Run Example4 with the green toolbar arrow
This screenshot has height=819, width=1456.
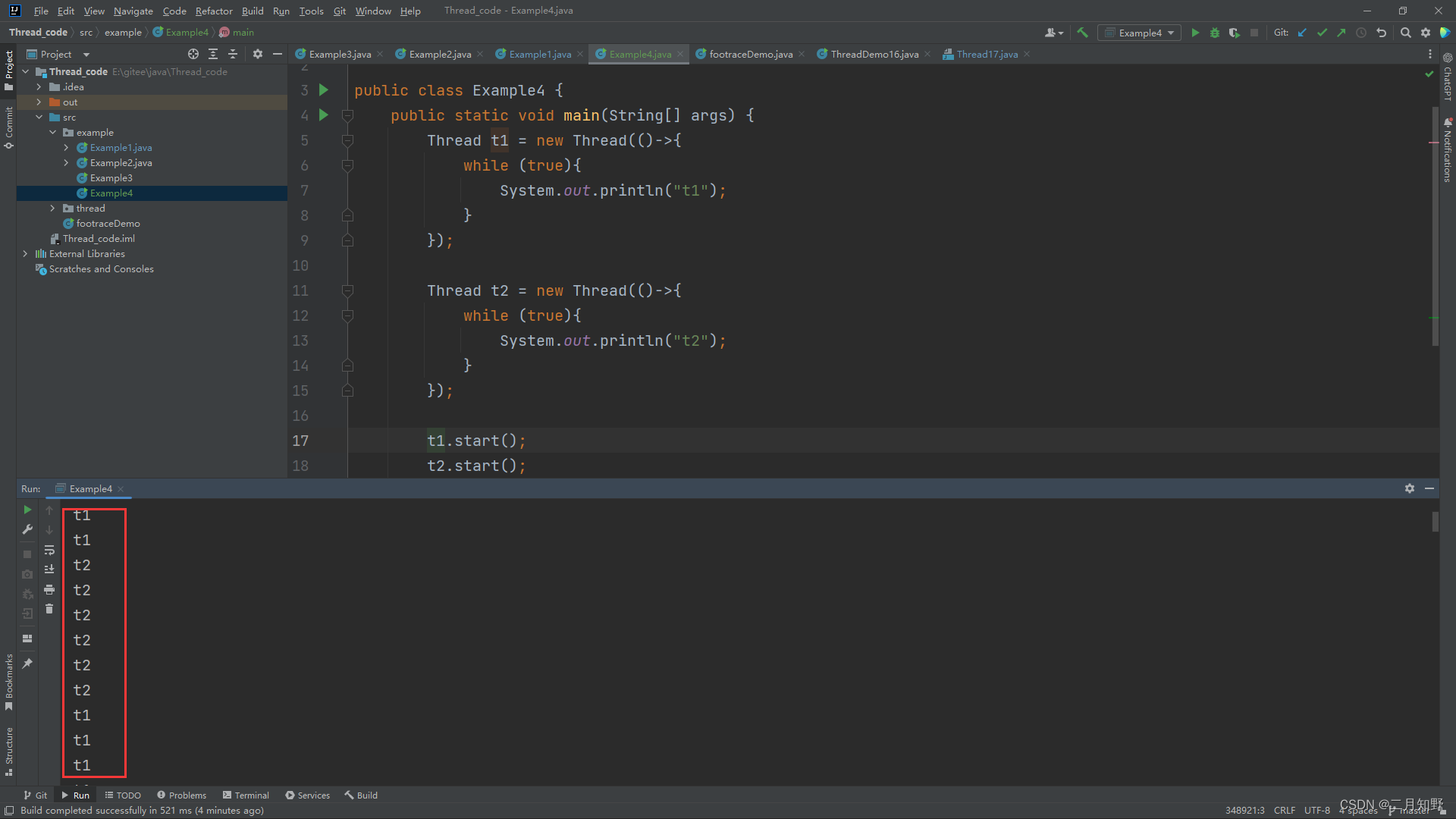pyautogui.click(x=1195, y=33)
